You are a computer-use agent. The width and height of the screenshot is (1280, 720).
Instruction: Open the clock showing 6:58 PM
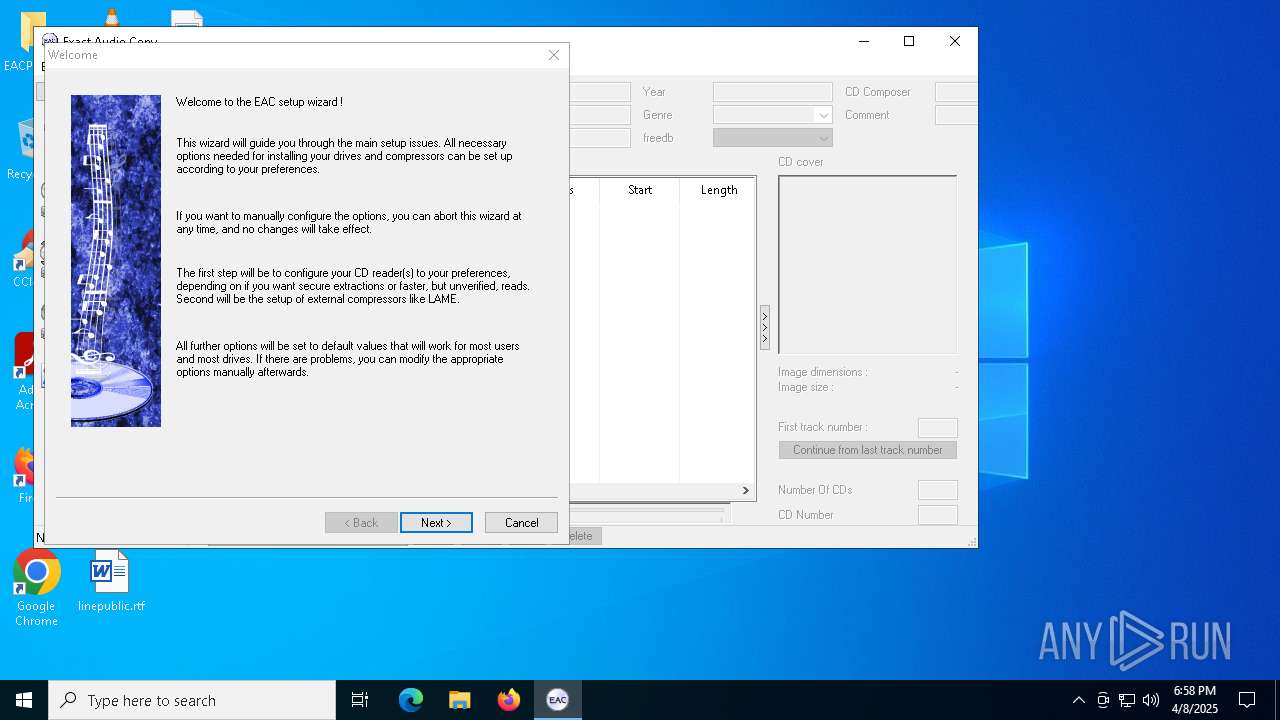pyautogui.click(x=1195, y=700)
